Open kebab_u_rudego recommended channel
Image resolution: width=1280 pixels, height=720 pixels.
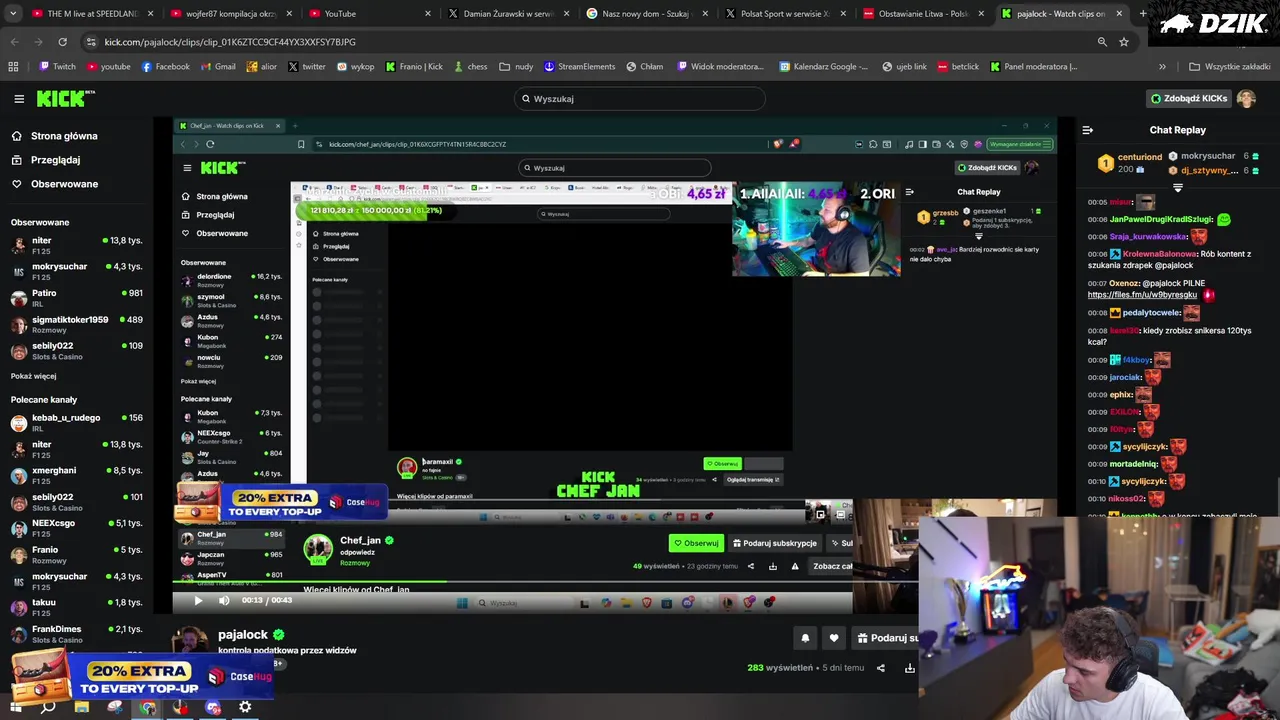77,423
